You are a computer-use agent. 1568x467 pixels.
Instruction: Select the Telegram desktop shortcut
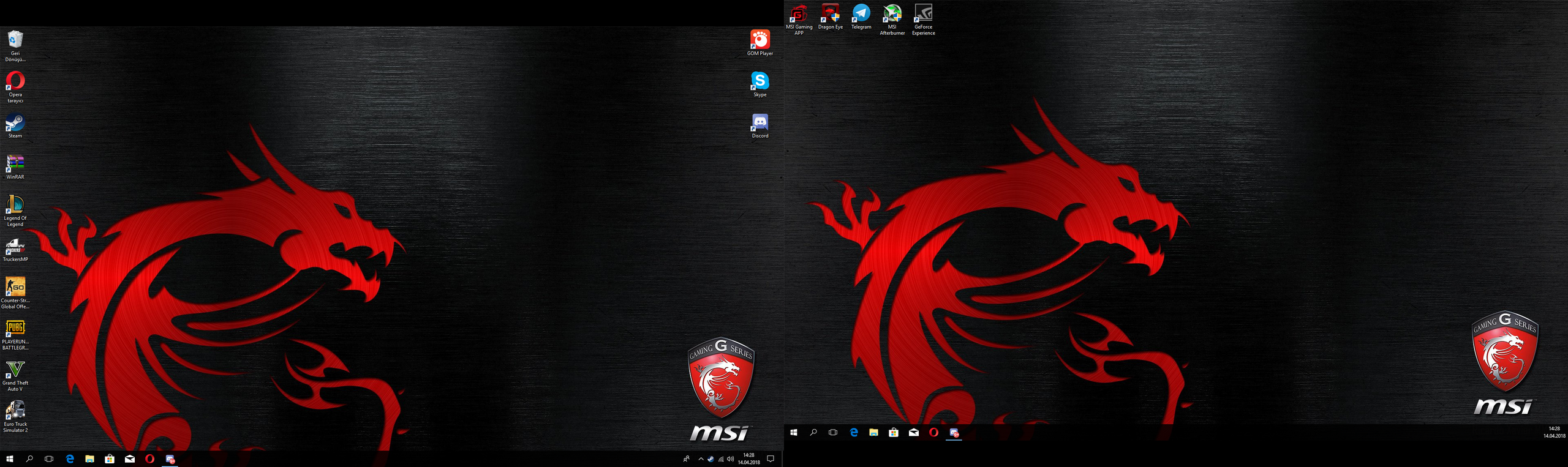(x=861, y=17)
